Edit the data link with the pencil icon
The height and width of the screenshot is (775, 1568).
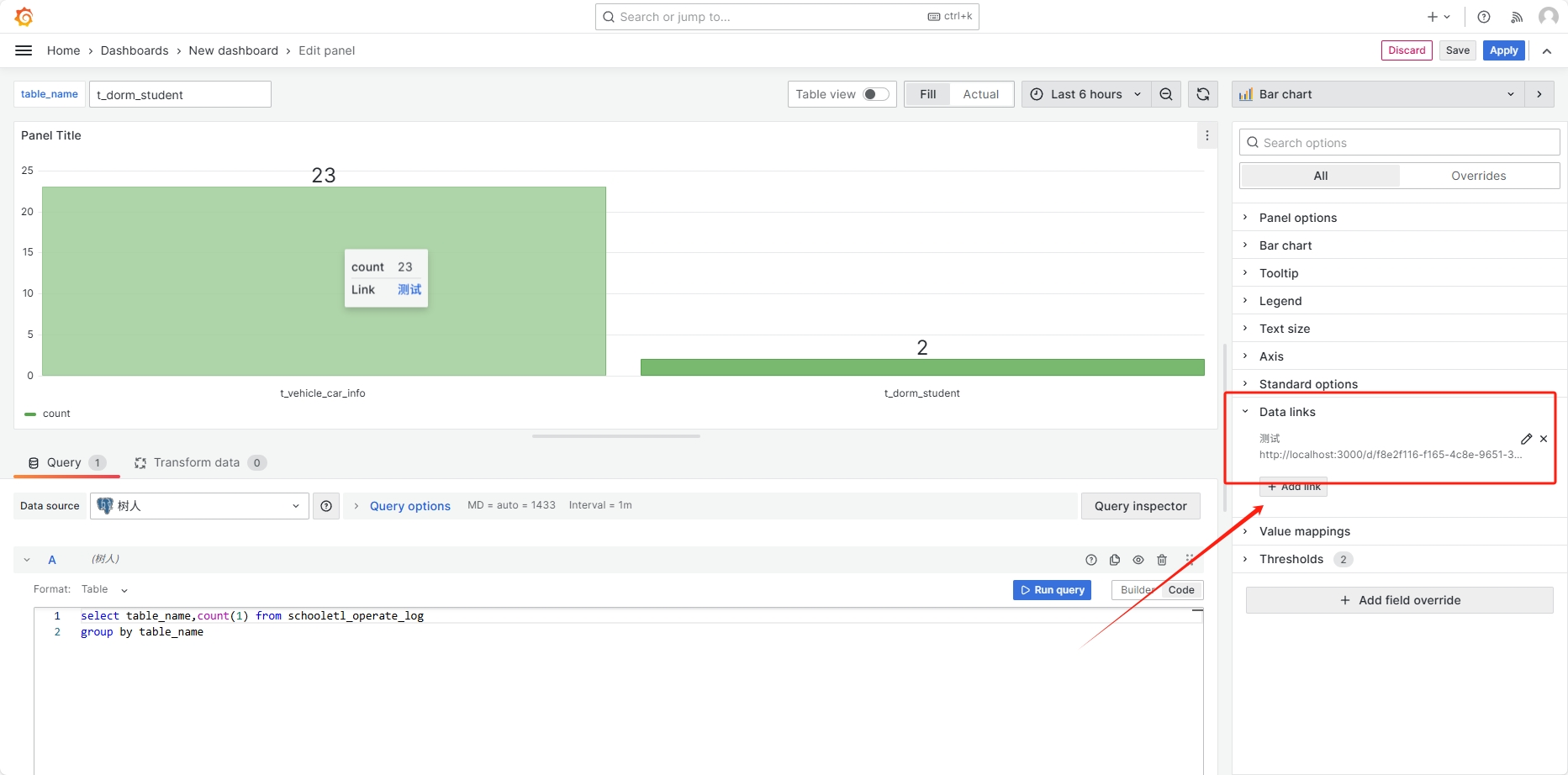(x=1526, y=439)
